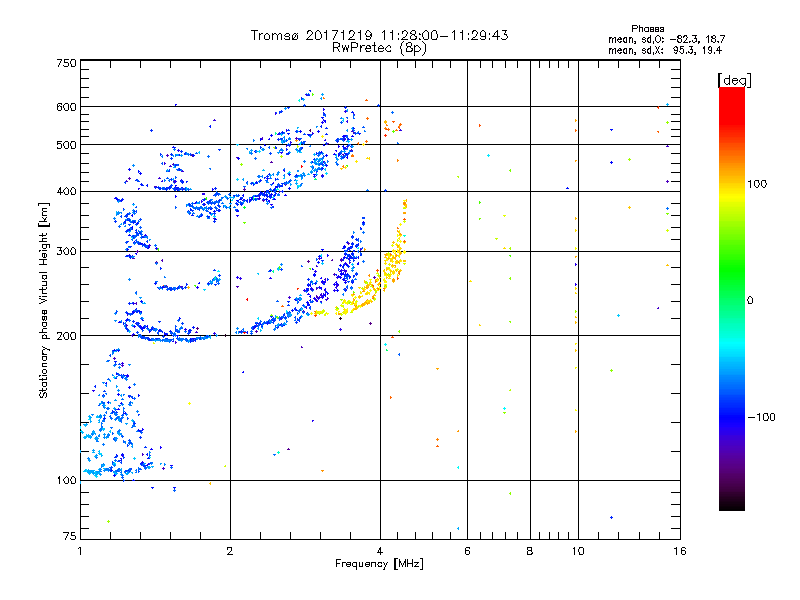The height and width of the screenshot is (600, 800).
Task: Click the colorbar tick label '0'
Action: pyautogui.click(x=749, y=300)
